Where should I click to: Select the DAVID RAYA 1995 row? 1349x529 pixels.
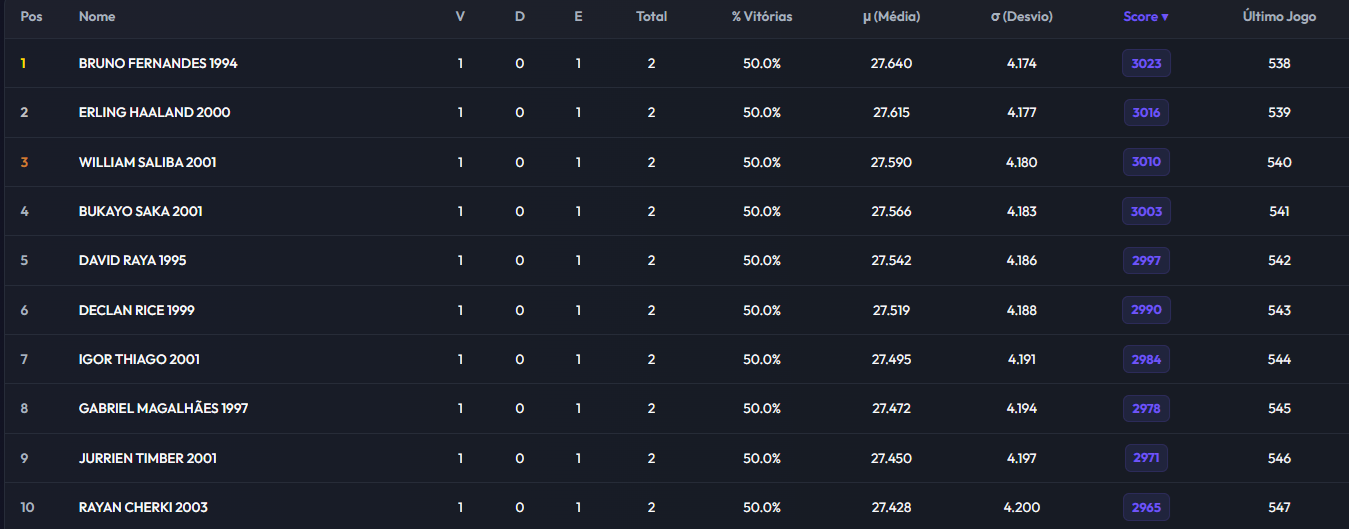(x=674, y=260)
